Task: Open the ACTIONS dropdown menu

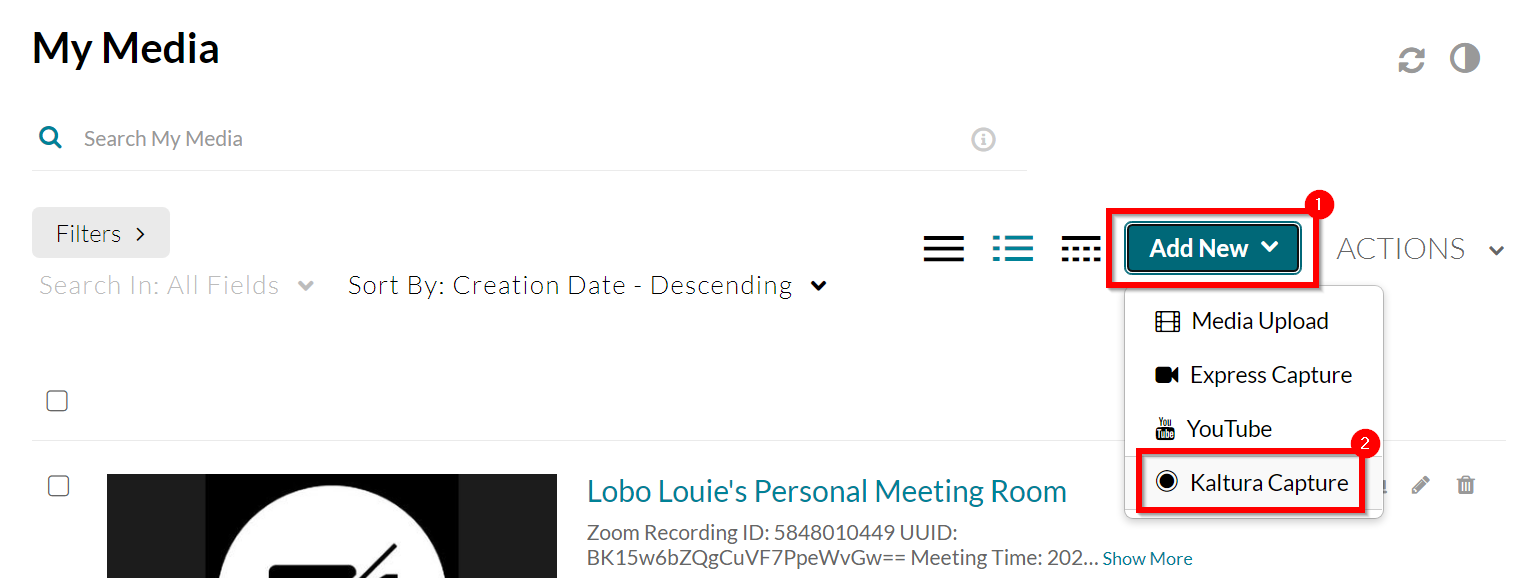Action: tap(1420, 249)
